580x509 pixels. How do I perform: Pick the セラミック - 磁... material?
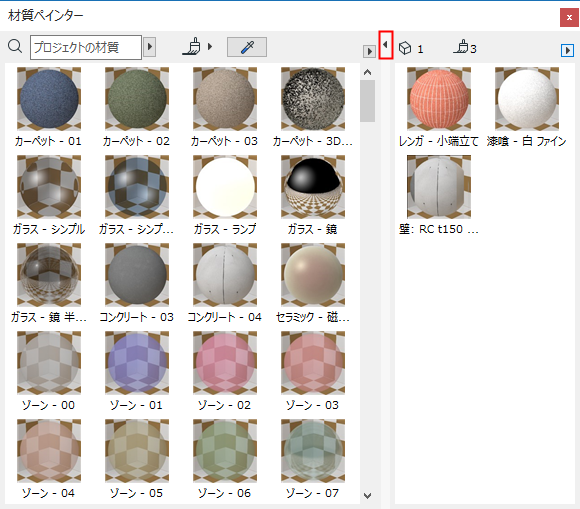click(x=313, y=275)
